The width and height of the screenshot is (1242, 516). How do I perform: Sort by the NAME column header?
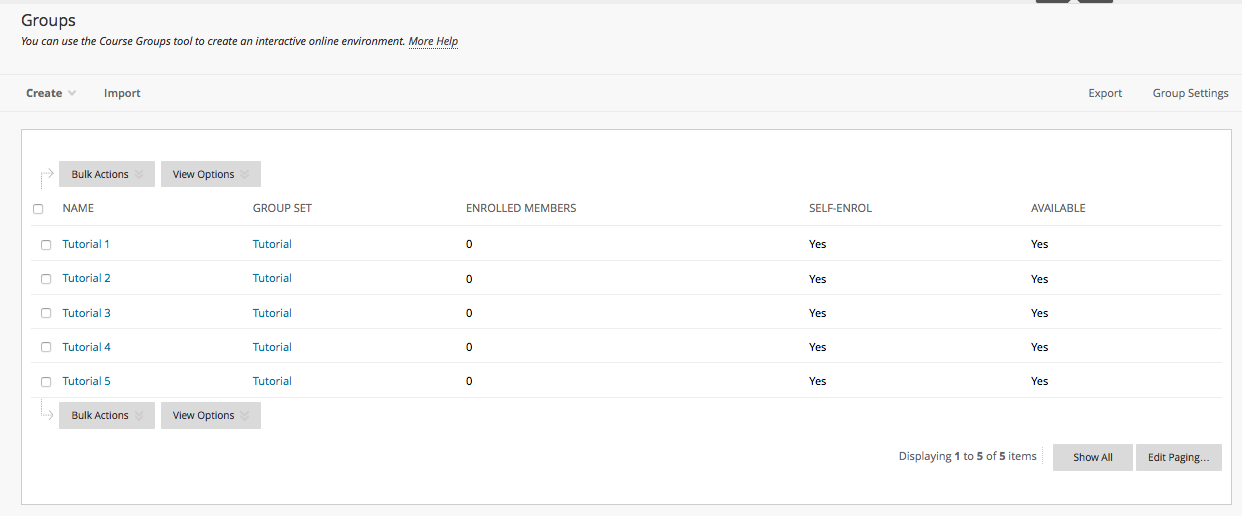point(78,208)
